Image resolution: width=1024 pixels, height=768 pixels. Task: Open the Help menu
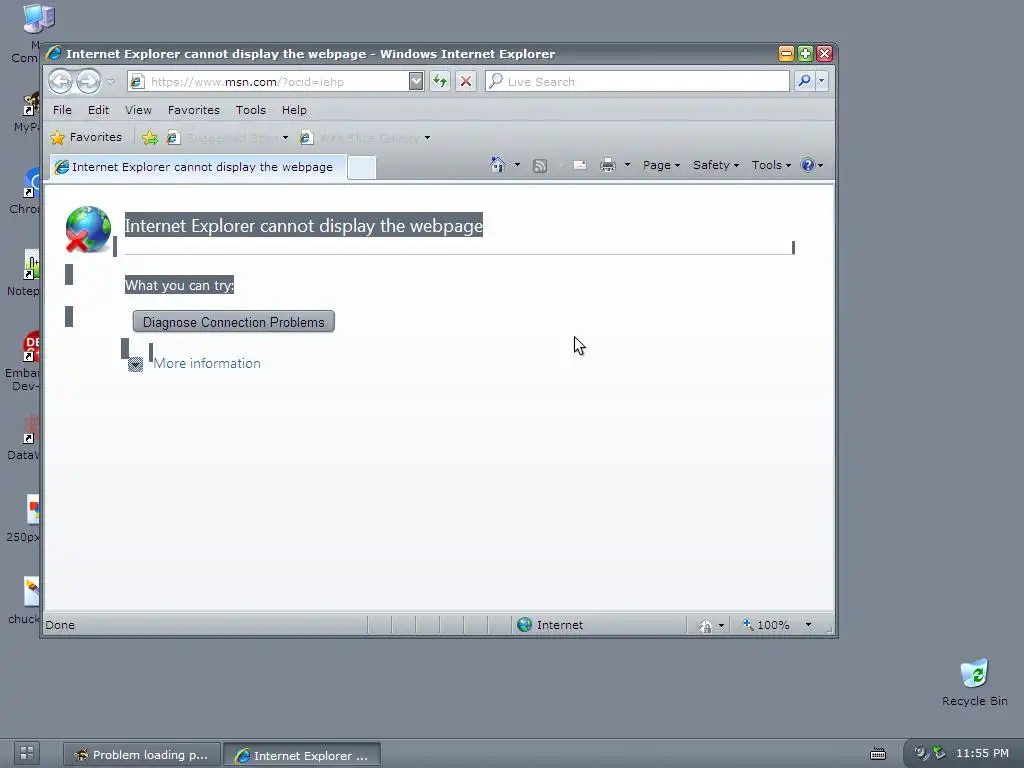tap(294, 110)
